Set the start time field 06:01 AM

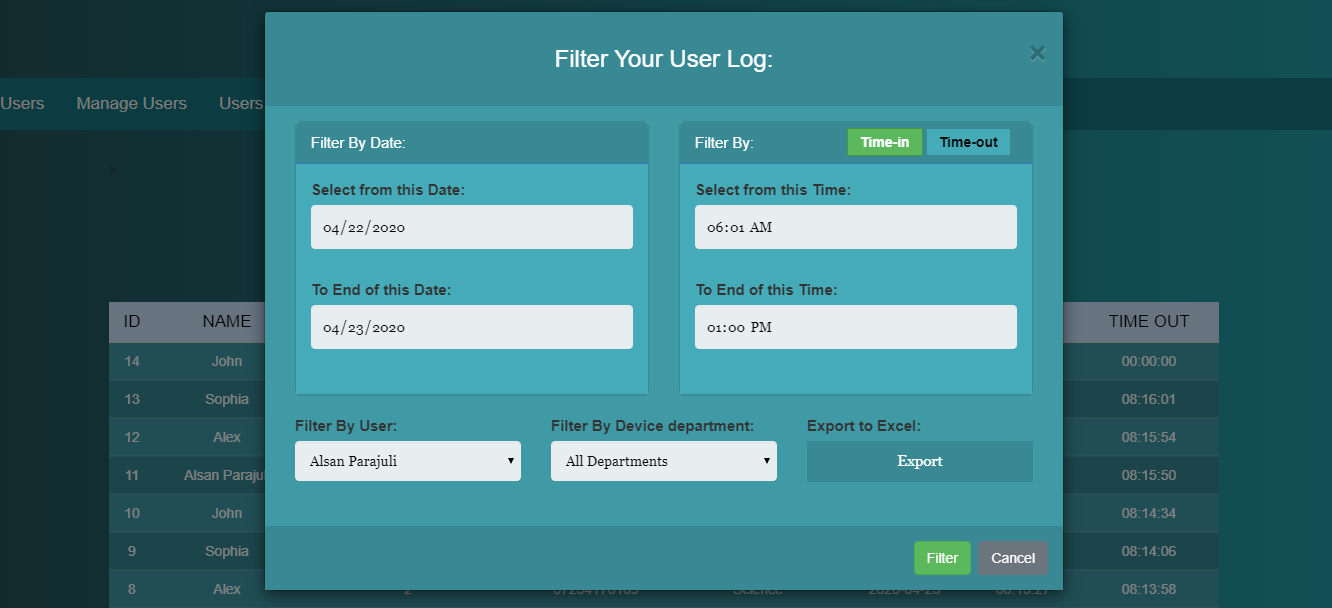(x=855, y=227)
